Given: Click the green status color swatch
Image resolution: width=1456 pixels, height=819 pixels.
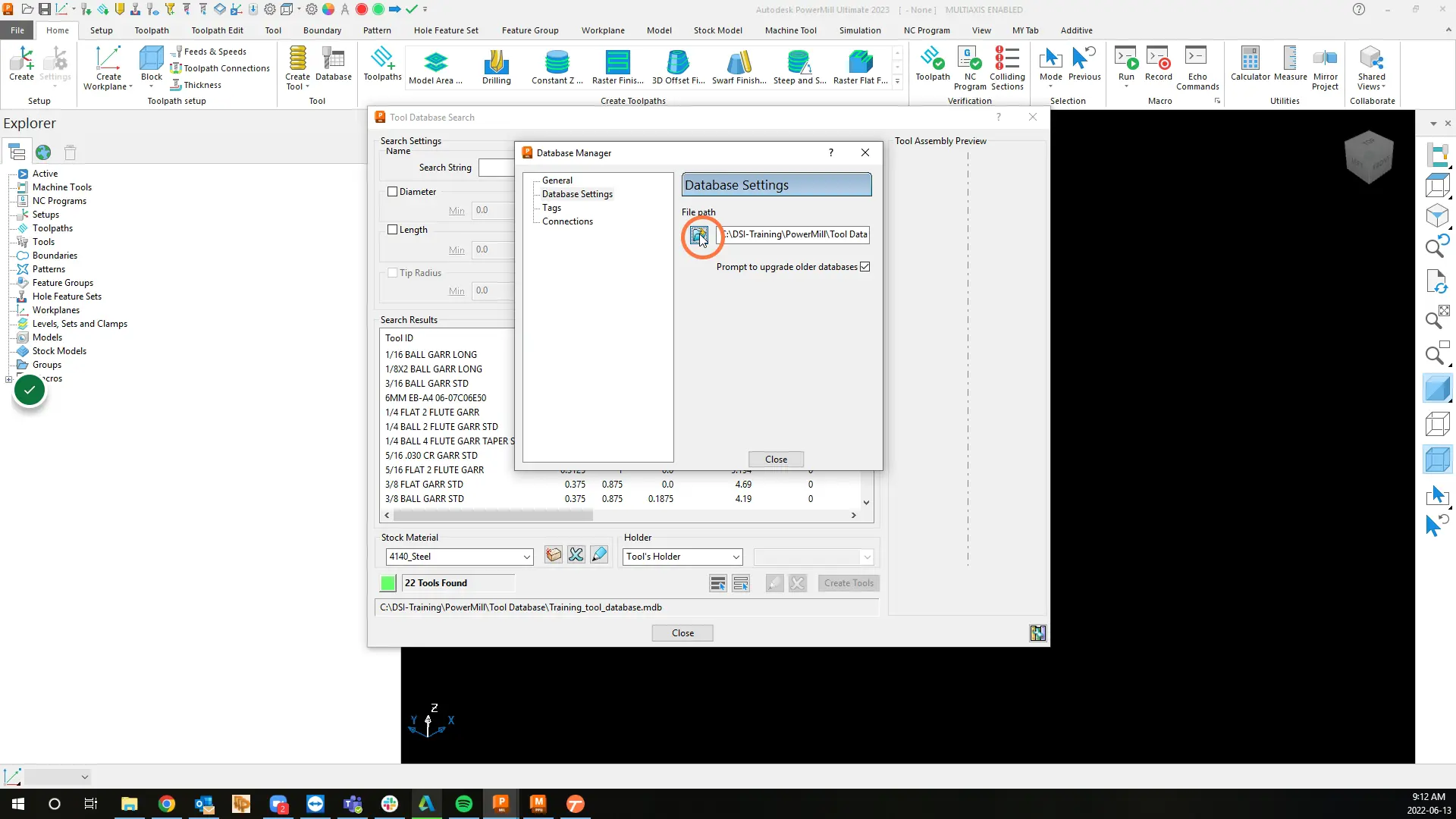Looking at the screenshot, I should point(388,583).
